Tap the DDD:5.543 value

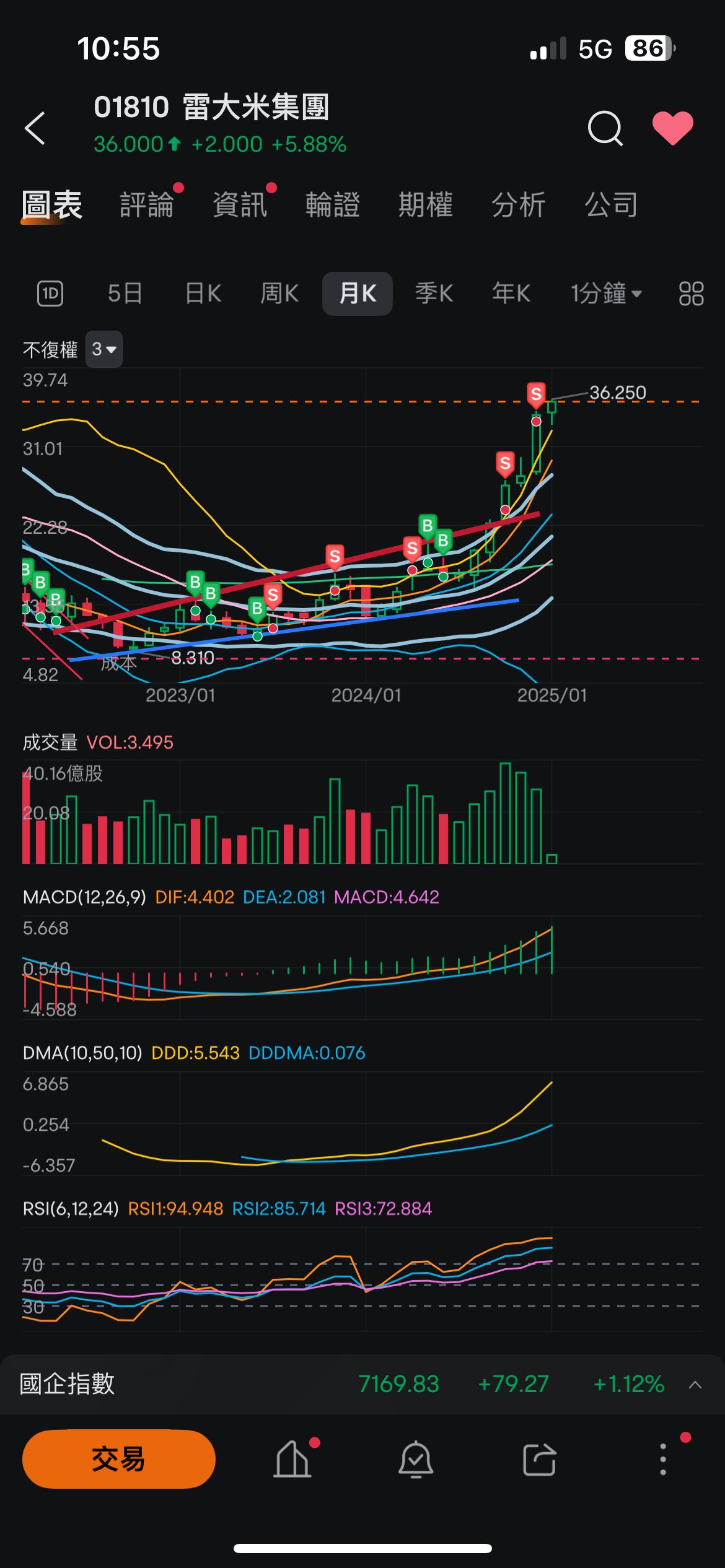pyautogui.click(x=195, y=1053)
